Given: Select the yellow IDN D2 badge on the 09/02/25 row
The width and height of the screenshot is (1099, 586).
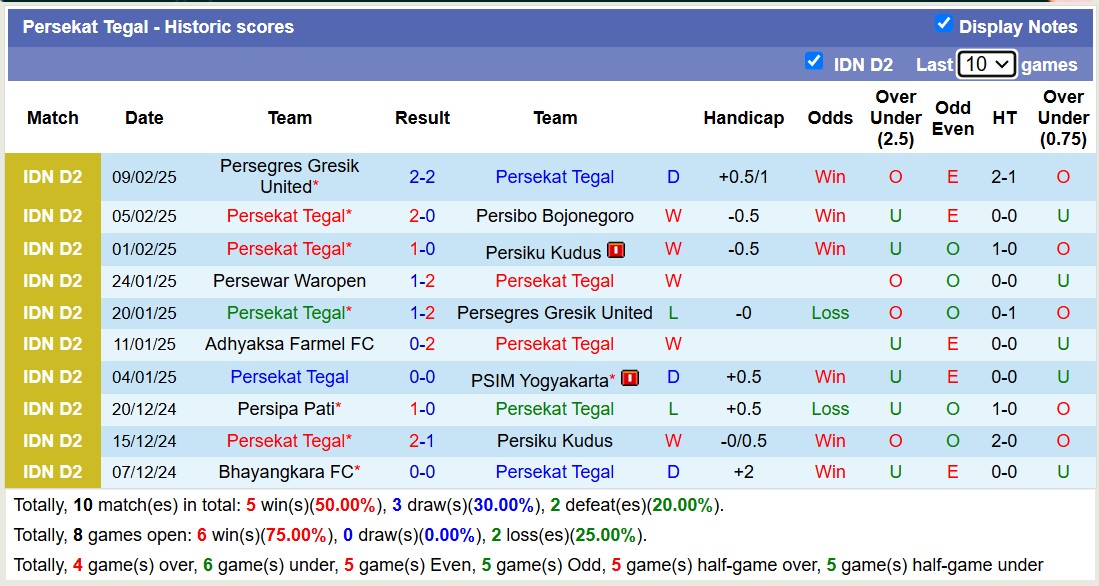Looking at the screenshot, I should pos(52,176).
